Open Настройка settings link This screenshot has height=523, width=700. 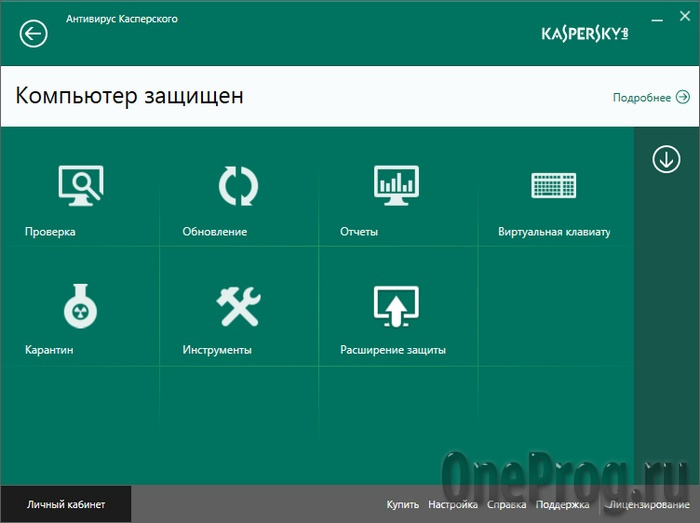coord(453,504)
